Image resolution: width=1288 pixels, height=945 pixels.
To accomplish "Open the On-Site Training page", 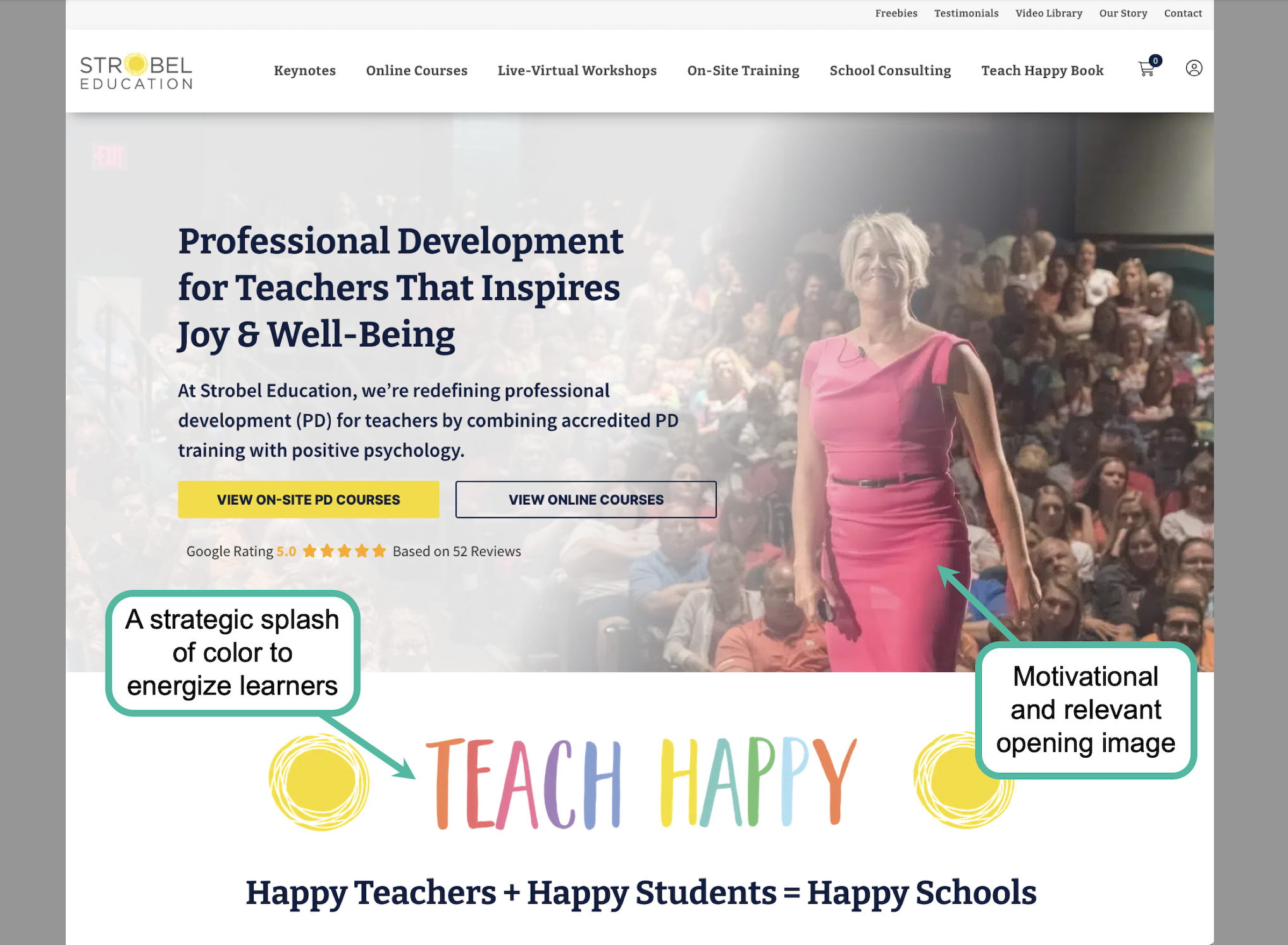I will pos(743,70).
